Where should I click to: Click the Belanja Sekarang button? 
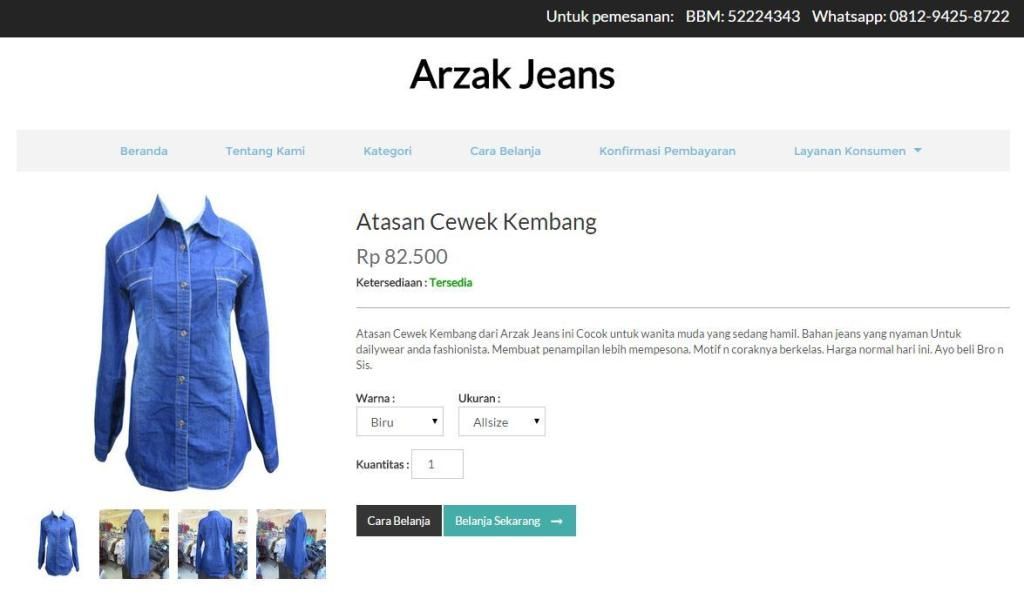click(x=509, y=521)
